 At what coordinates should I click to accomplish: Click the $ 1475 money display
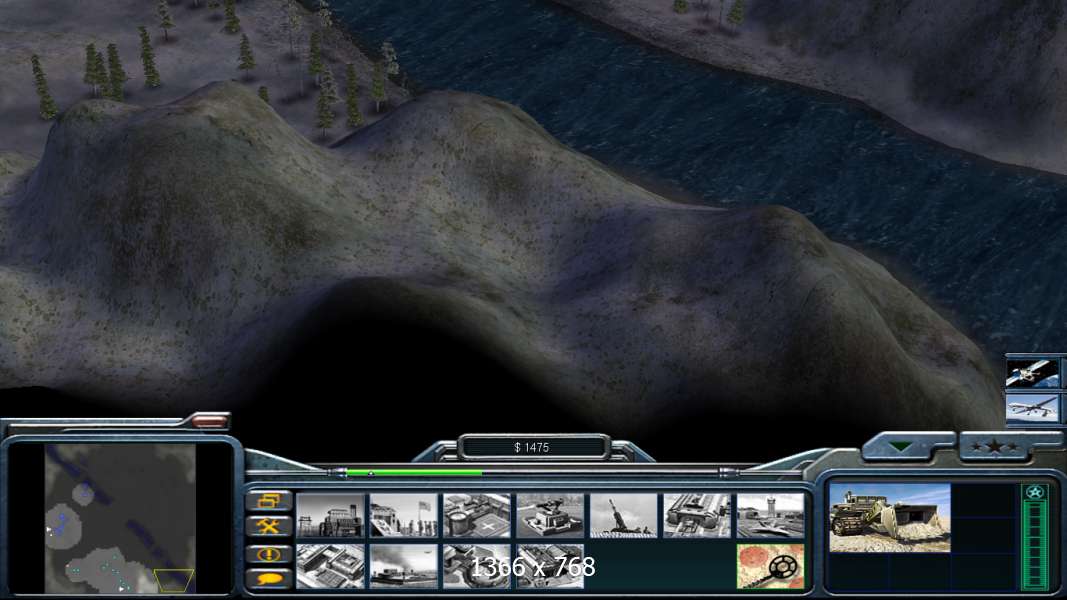point(532,447)
